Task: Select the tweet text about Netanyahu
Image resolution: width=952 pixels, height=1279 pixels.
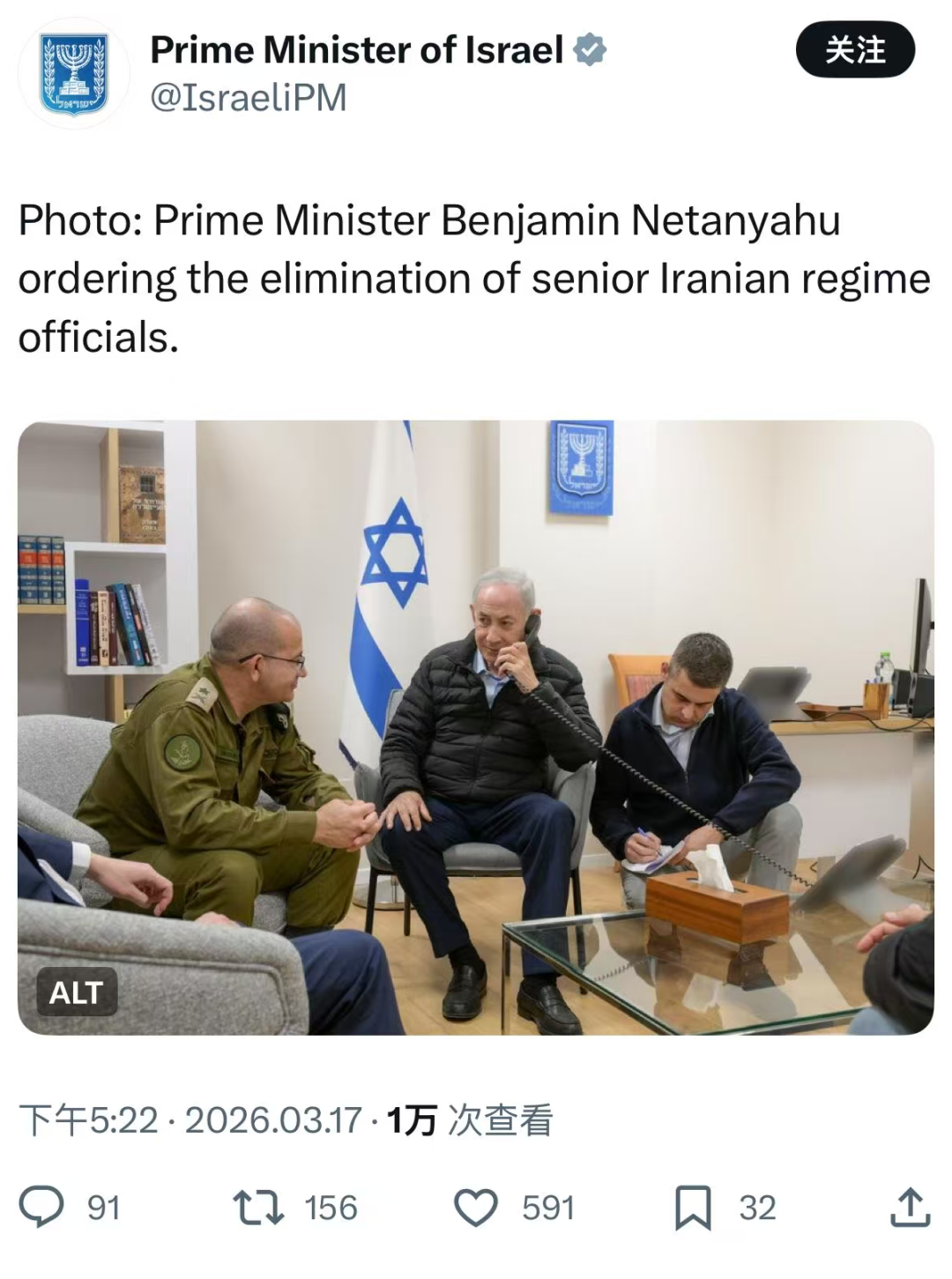Action: pyautogui.click(x=474, y=279)
